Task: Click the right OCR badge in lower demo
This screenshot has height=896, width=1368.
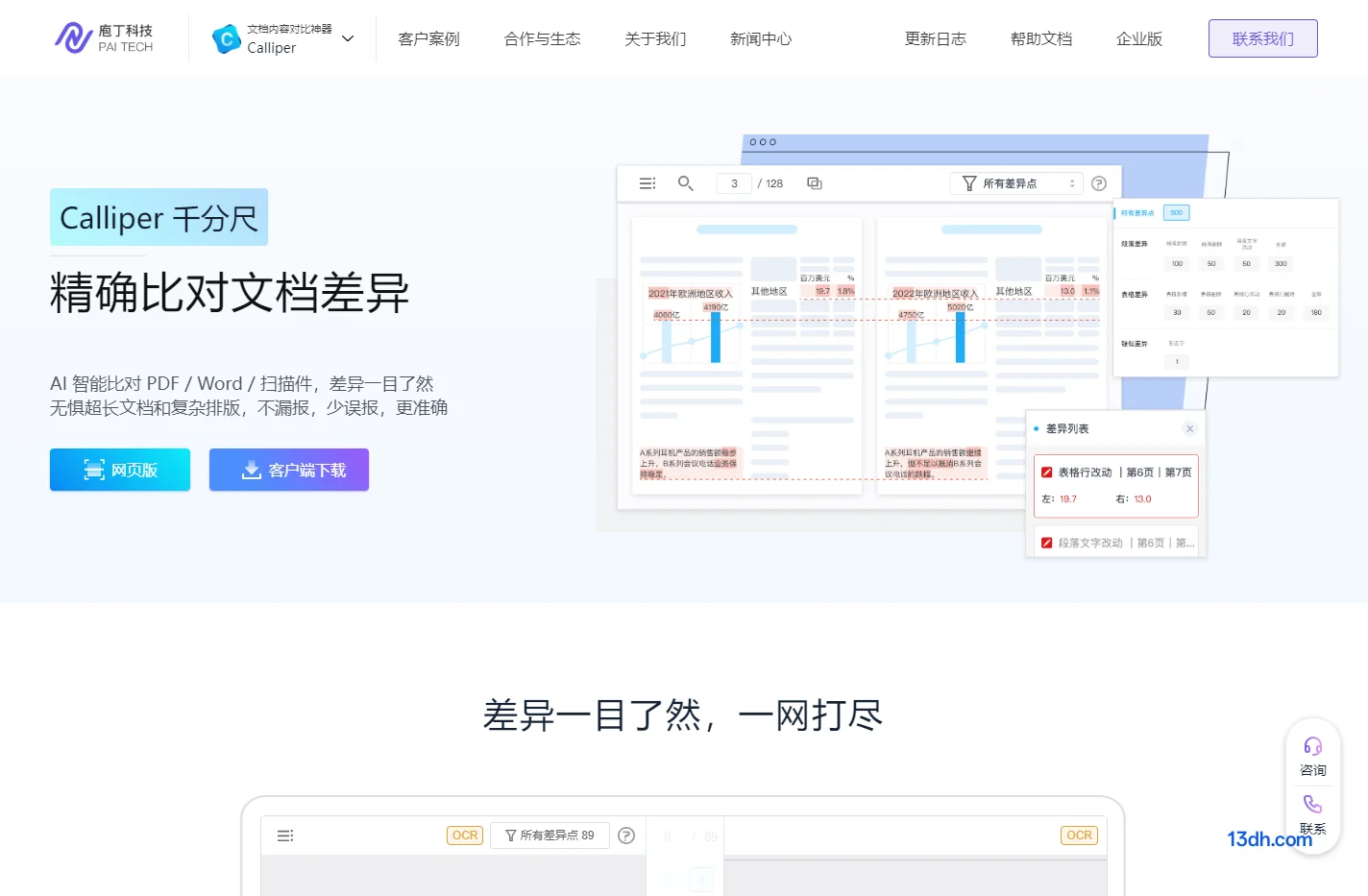Action: pyautogui.click(x=1079, y=835)
